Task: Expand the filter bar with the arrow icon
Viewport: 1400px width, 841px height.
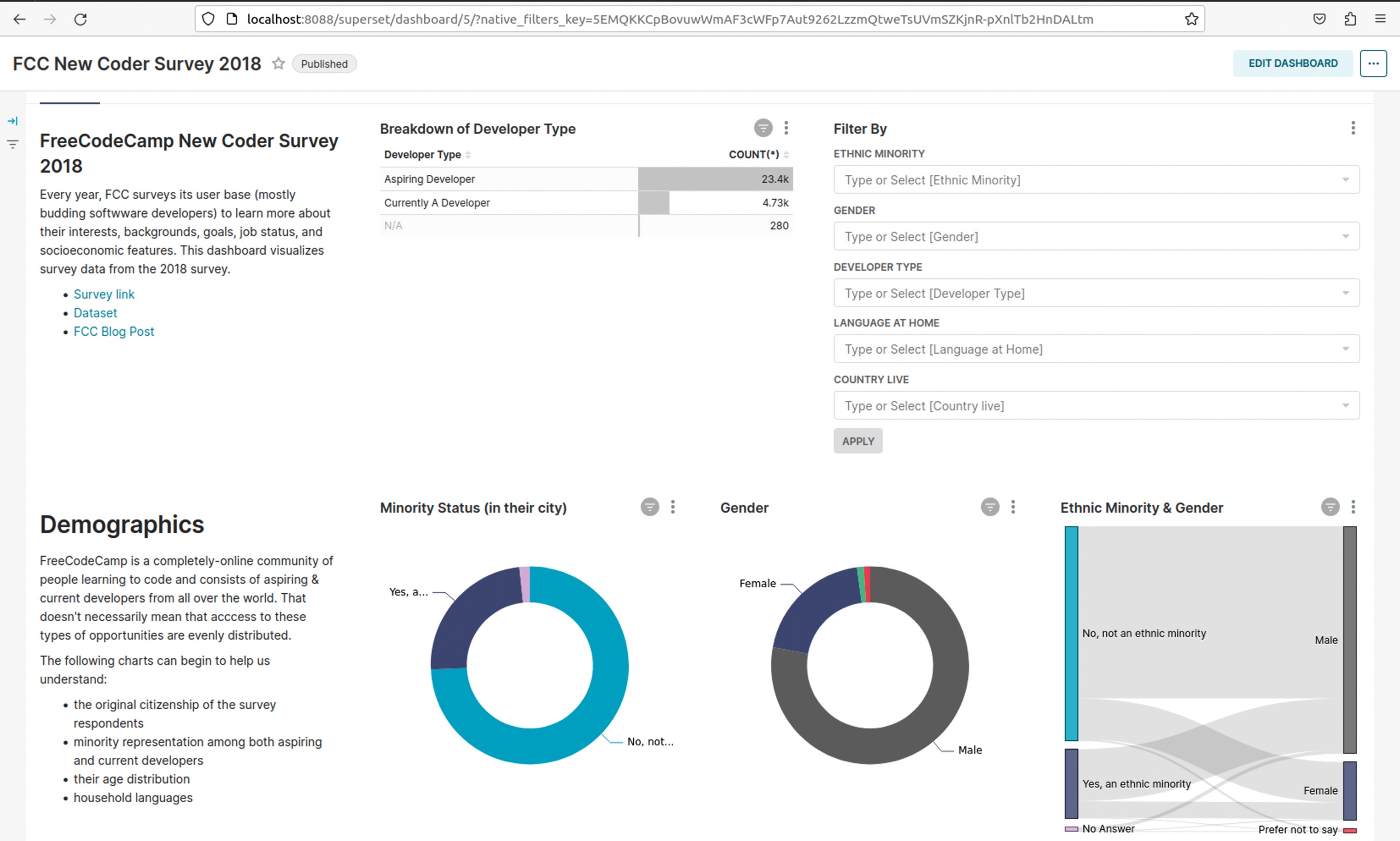Action: coord(13,121)
